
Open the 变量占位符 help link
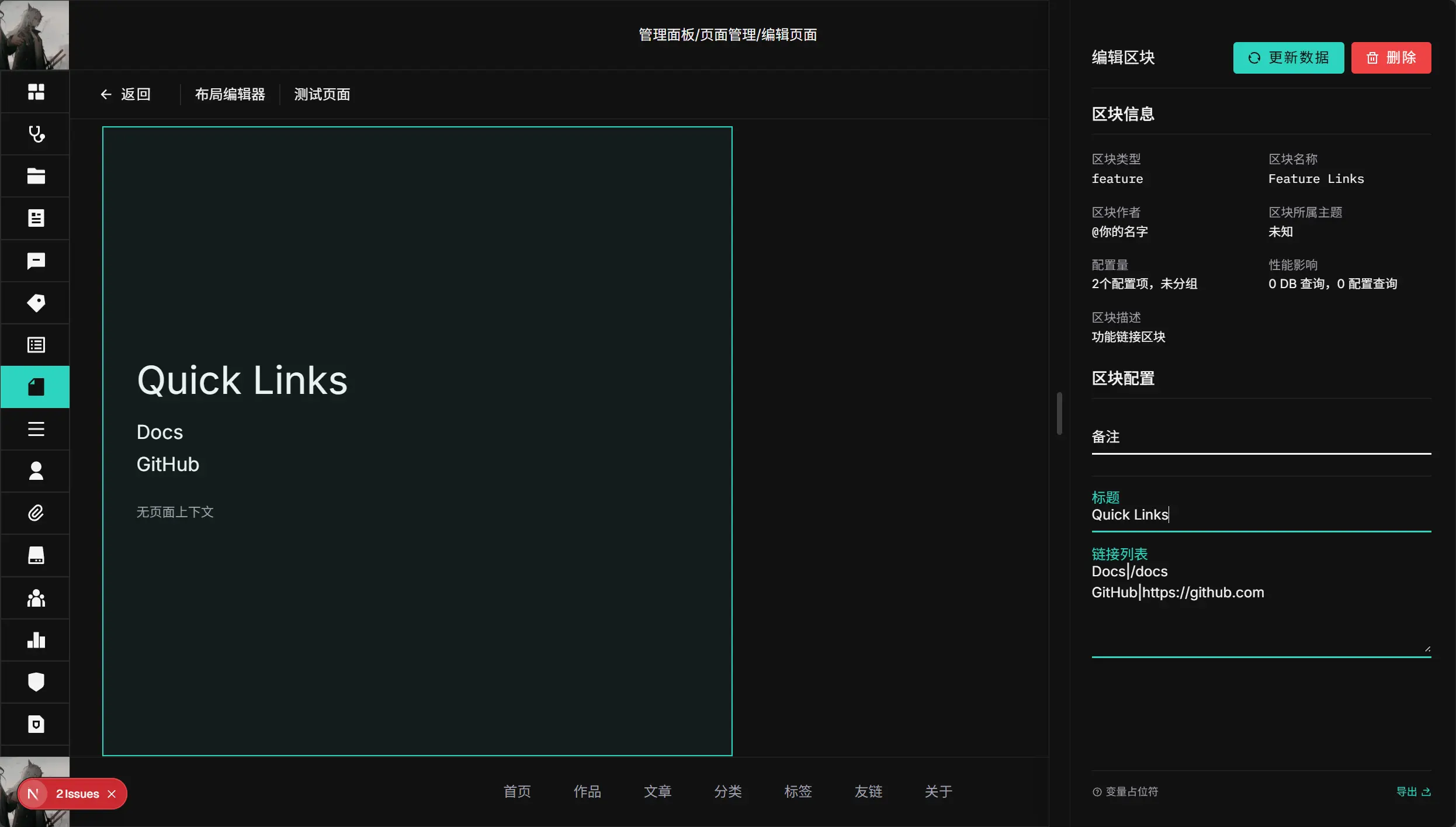pos(1125,791)
